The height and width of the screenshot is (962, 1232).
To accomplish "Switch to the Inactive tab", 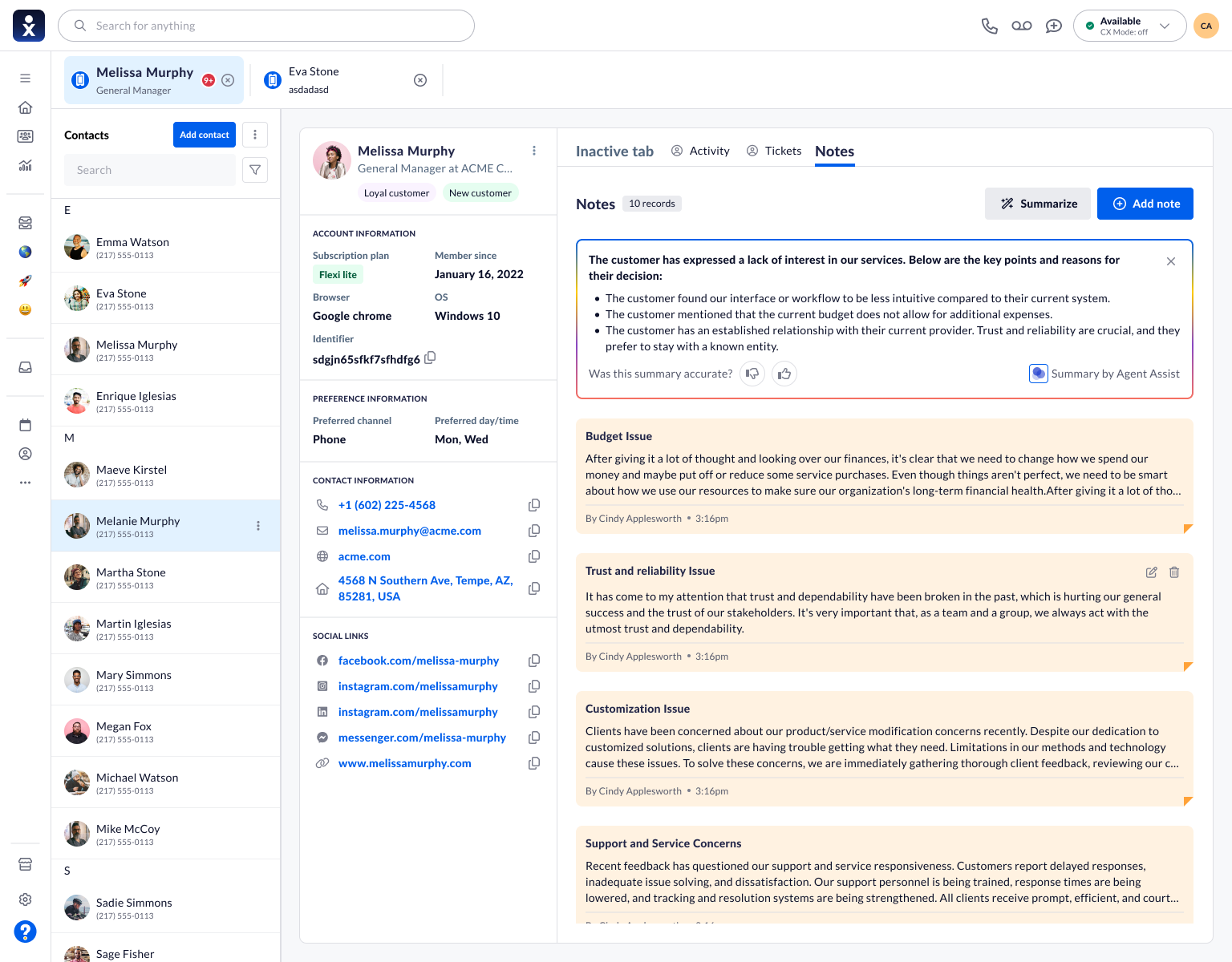I will click(614, 152).
